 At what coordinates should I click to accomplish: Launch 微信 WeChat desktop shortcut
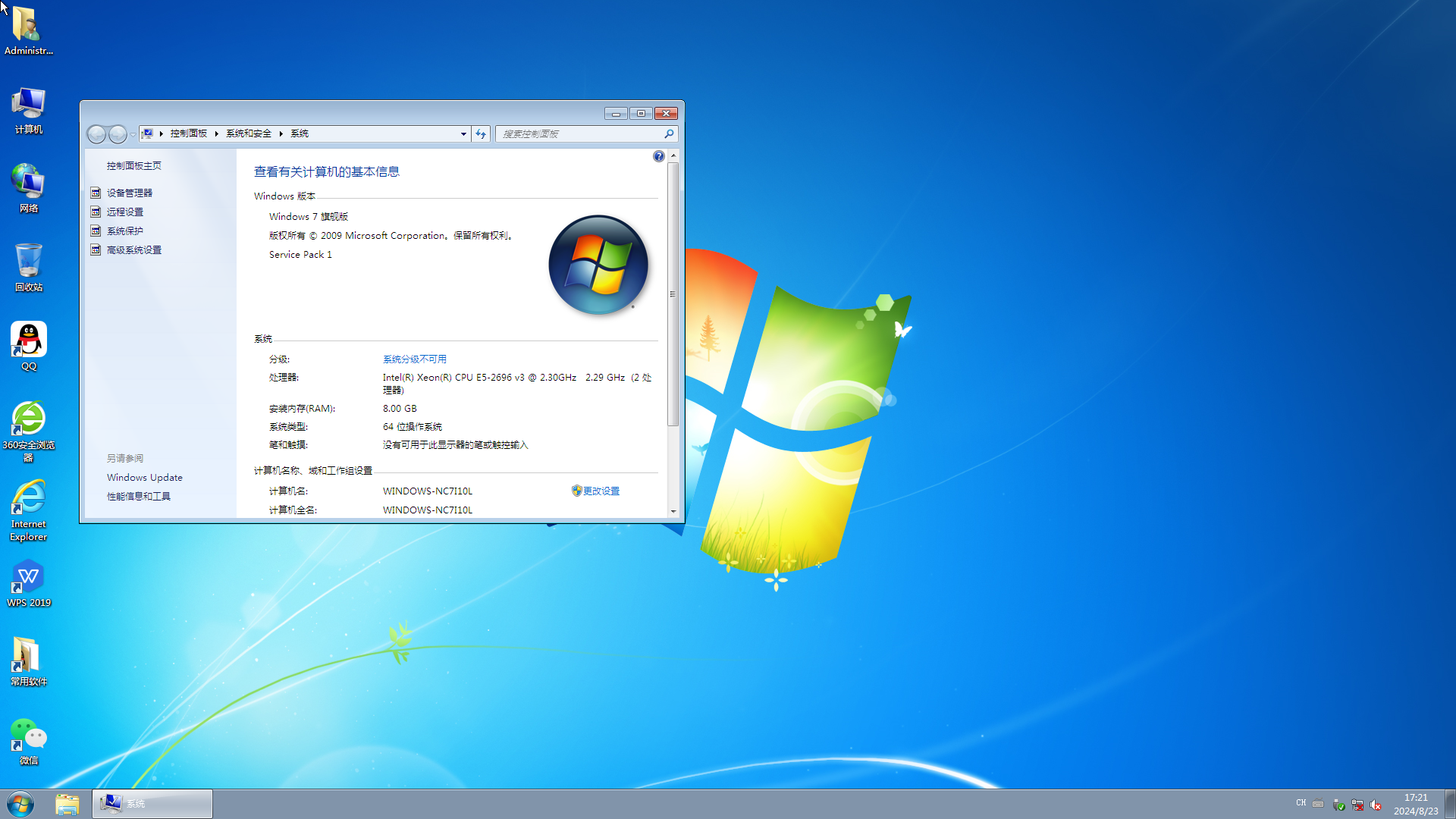click(x=28, y=741)
